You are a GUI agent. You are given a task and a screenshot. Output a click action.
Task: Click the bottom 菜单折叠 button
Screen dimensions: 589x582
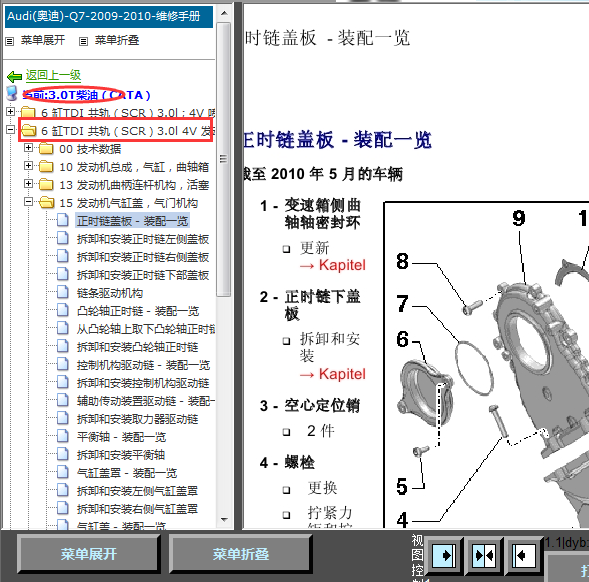(x=241, y=555)
